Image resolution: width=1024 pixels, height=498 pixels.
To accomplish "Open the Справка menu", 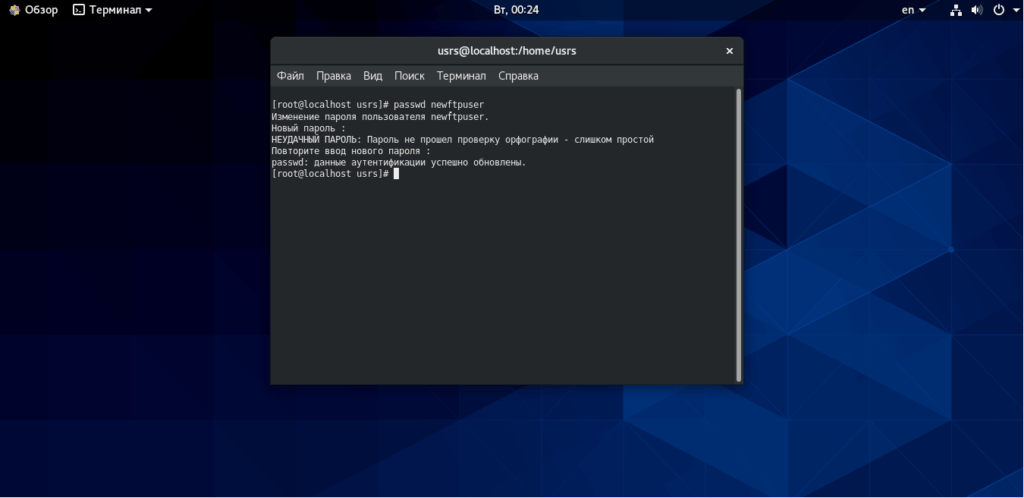I will pyautogui.click(x=518, y=76).
